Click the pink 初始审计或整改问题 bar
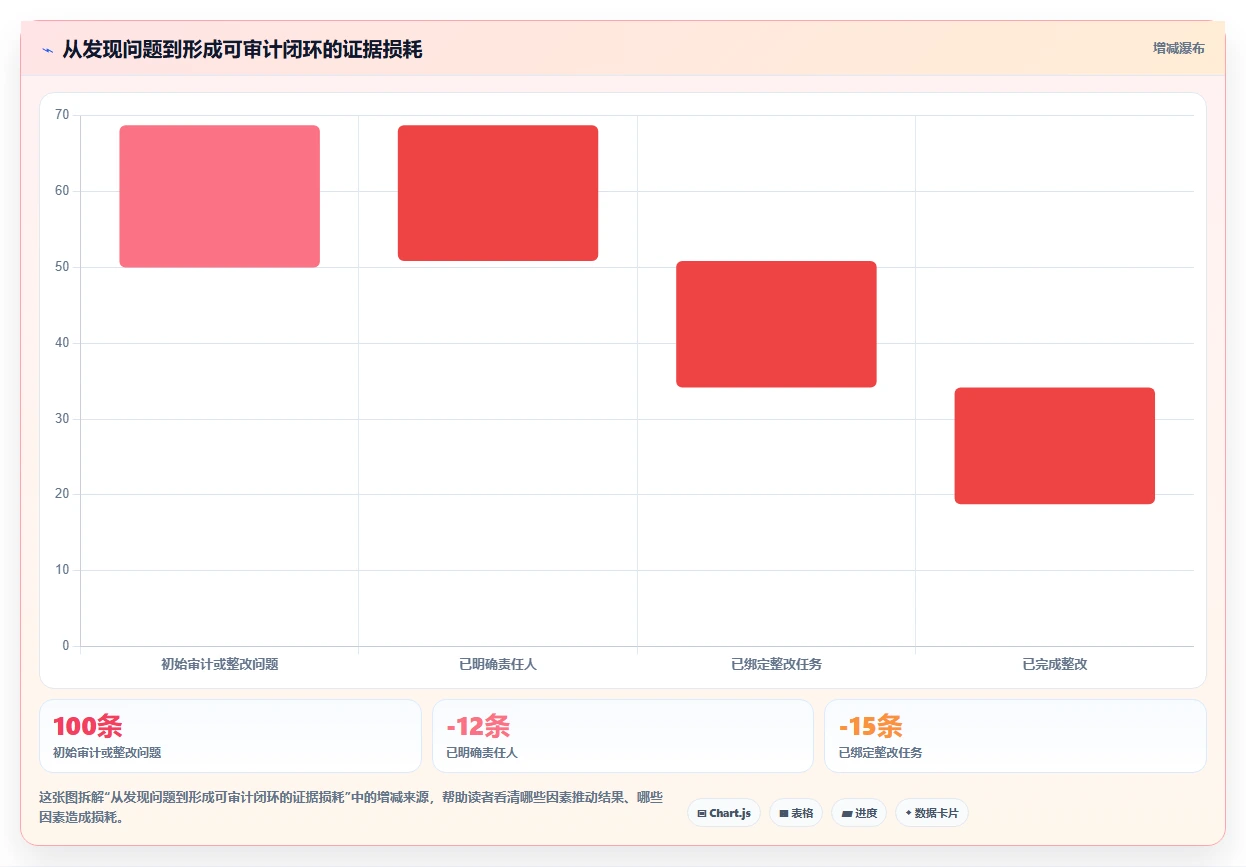This screenshot has height=867, width=1246. (219, 196)
